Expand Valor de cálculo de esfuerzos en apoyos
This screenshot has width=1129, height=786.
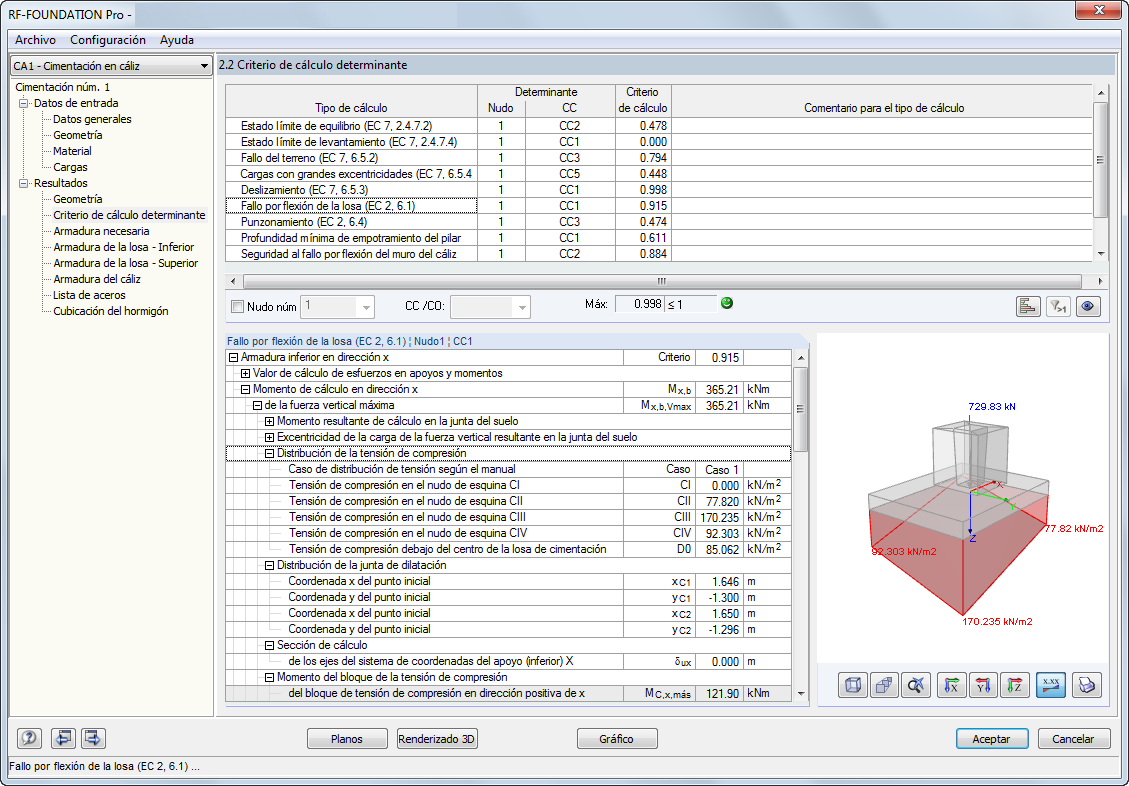(x=246, y=373)
